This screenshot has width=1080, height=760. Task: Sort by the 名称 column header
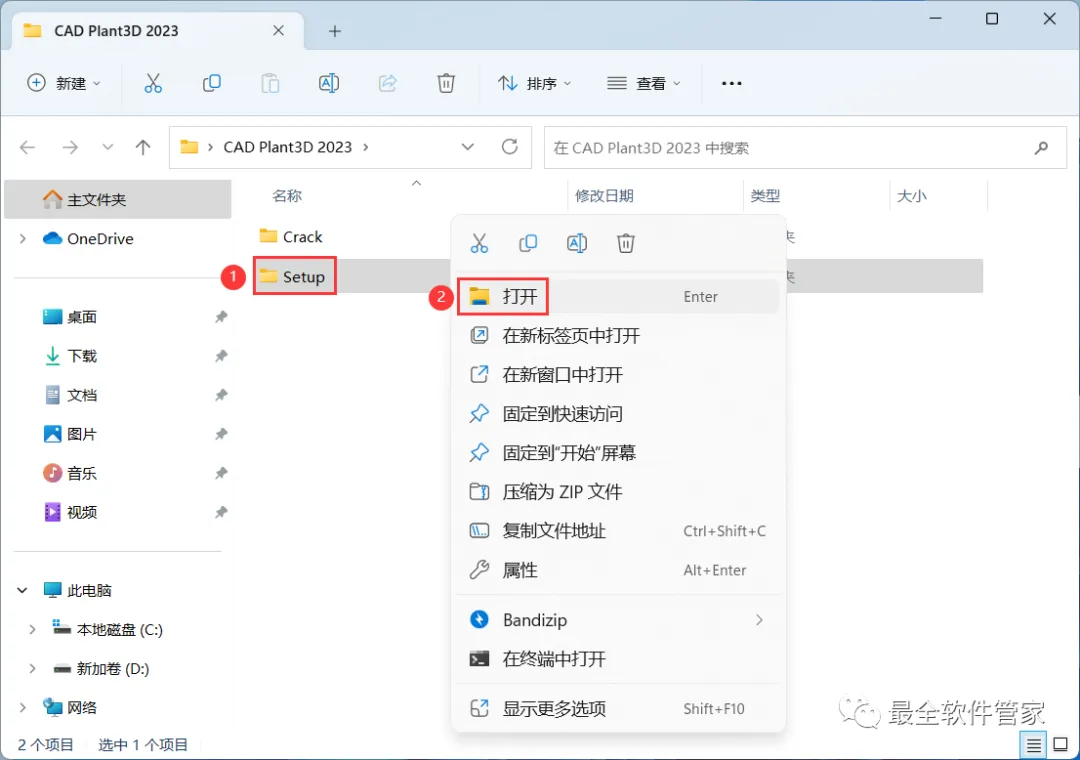tap(287, 196)
